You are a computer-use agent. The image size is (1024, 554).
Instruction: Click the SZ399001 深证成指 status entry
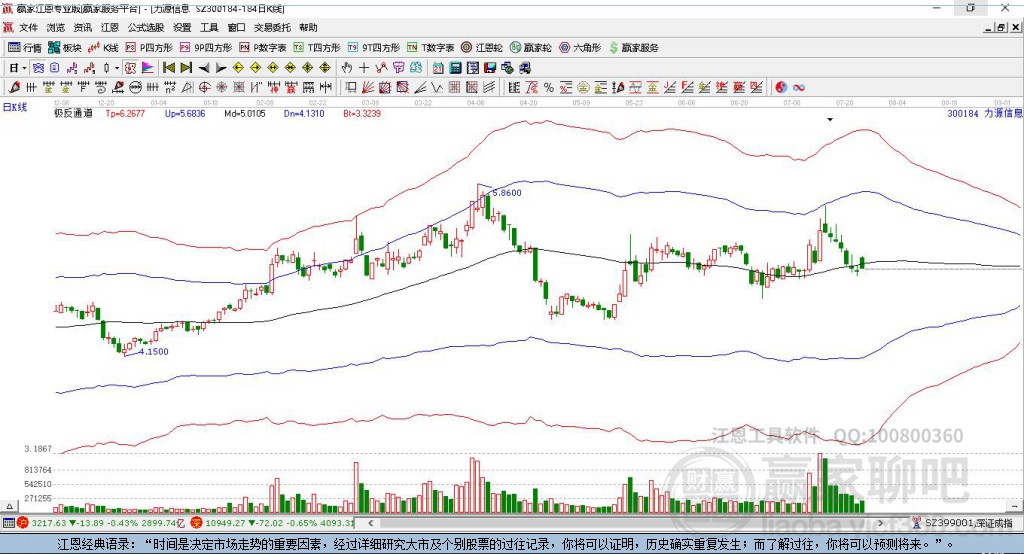pos(962,523)
